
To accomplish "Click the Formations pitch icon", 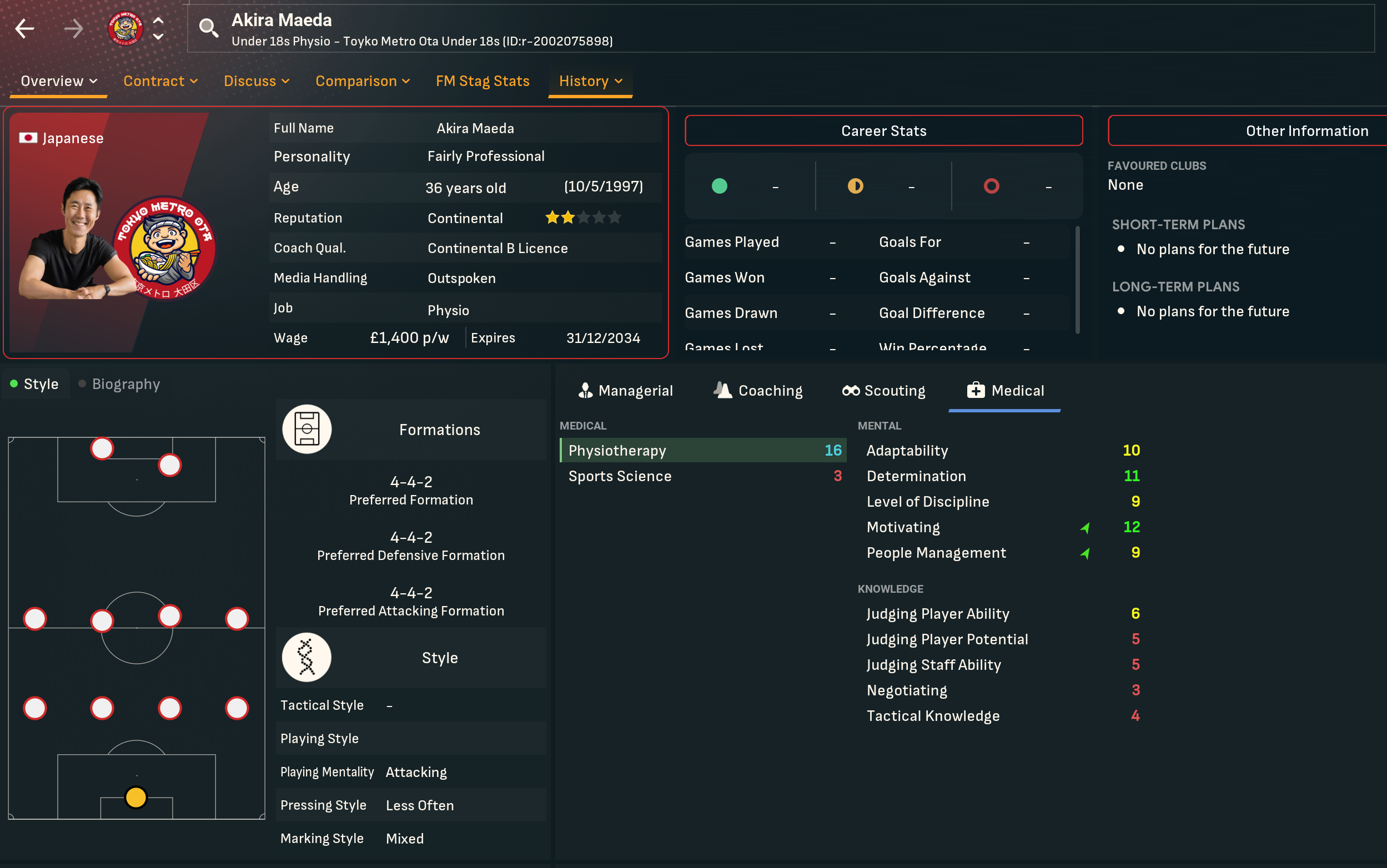I will click(x=306, y=430).
